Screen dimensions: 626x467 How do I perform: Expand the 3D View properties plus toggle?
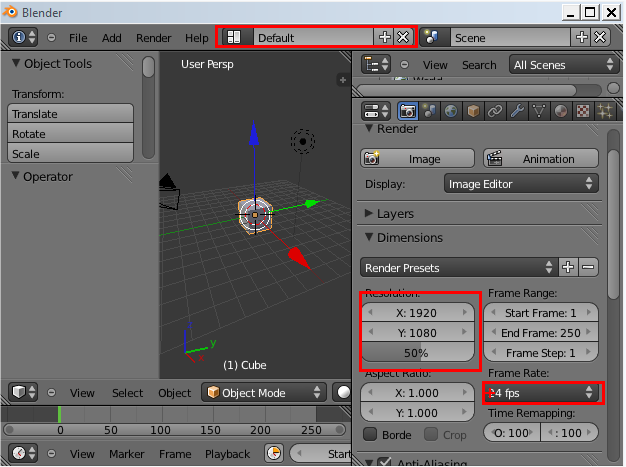tap(343, 80)
